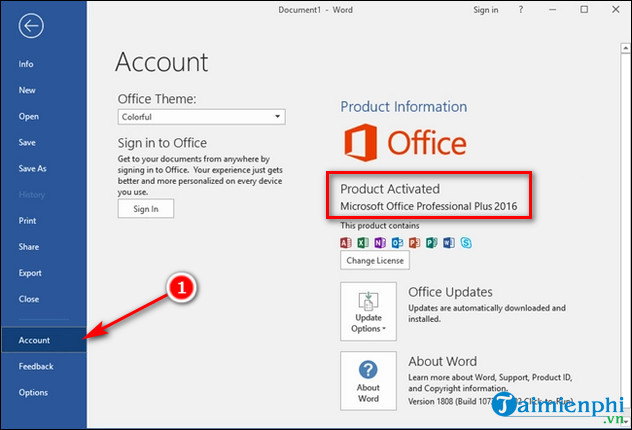This screenshot has height=430, width=632.
Task: Select the Account menu item
Action: 44,340
